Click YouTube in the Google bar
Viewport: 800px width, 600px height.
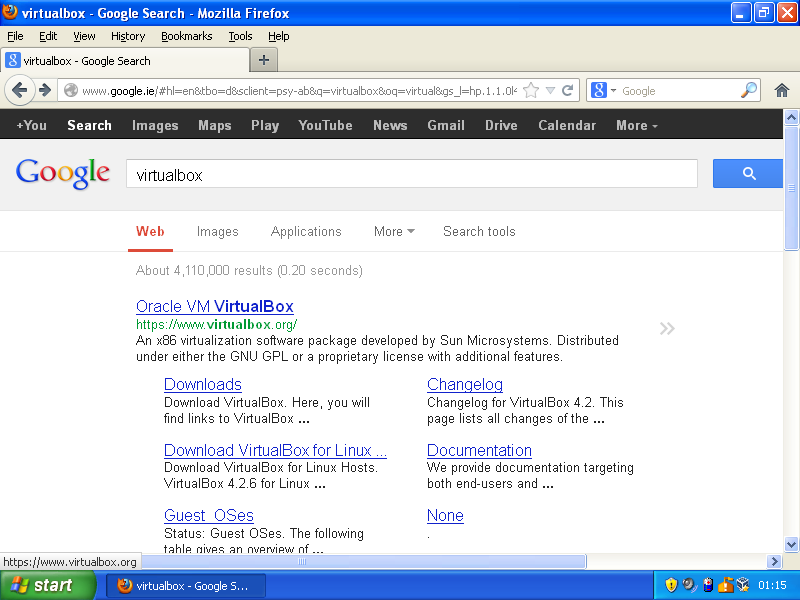coord(326,126)
